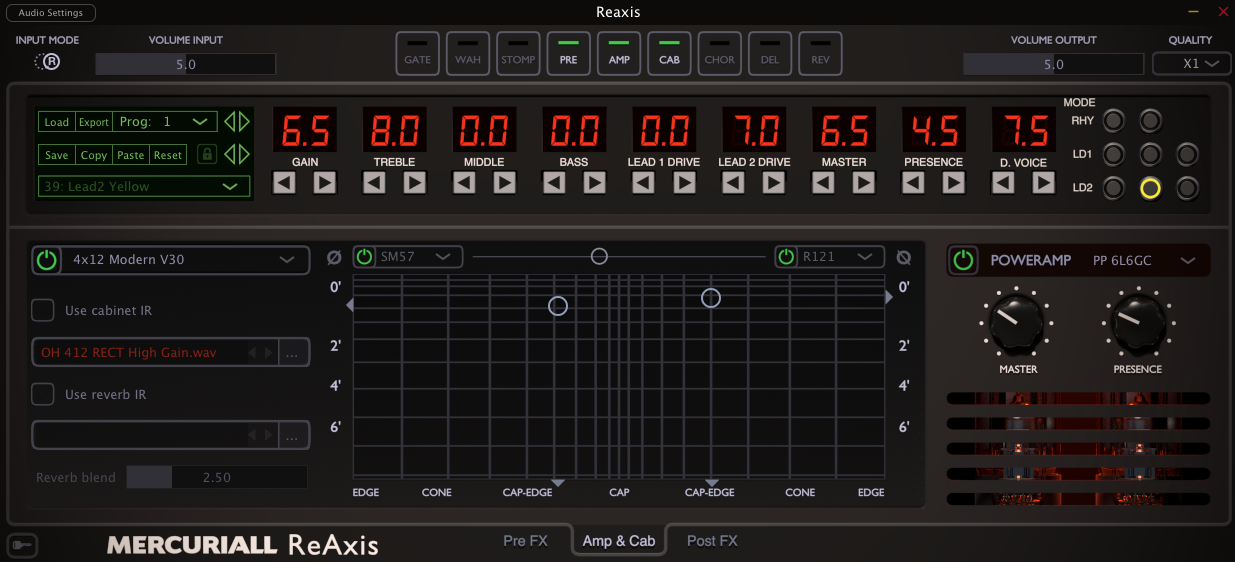Enable the REV effect
This screenshot has height=562, width=1235.
coord(820,54)
